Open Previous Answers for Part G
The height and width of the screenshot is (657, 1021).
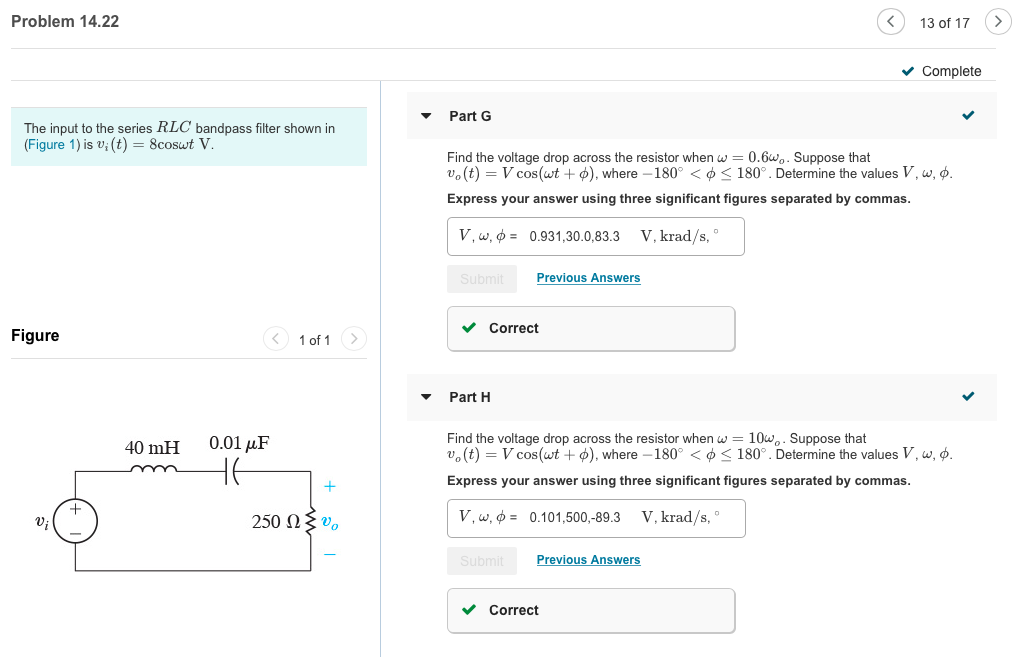pyautogui.click(x=588, y=278)
